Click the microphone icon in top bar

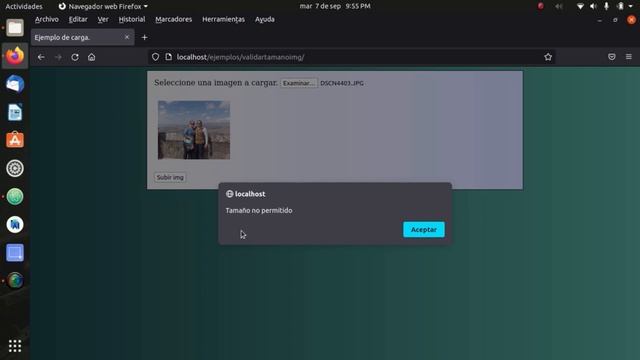[x=606, y=6]
